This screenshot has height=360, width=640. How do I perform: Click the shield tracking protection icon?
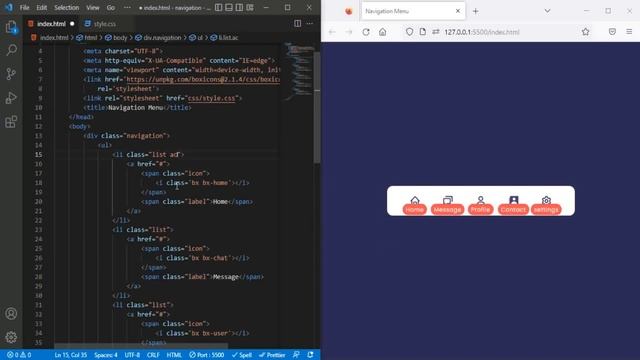pyautogui.click(x=409, y=32)
